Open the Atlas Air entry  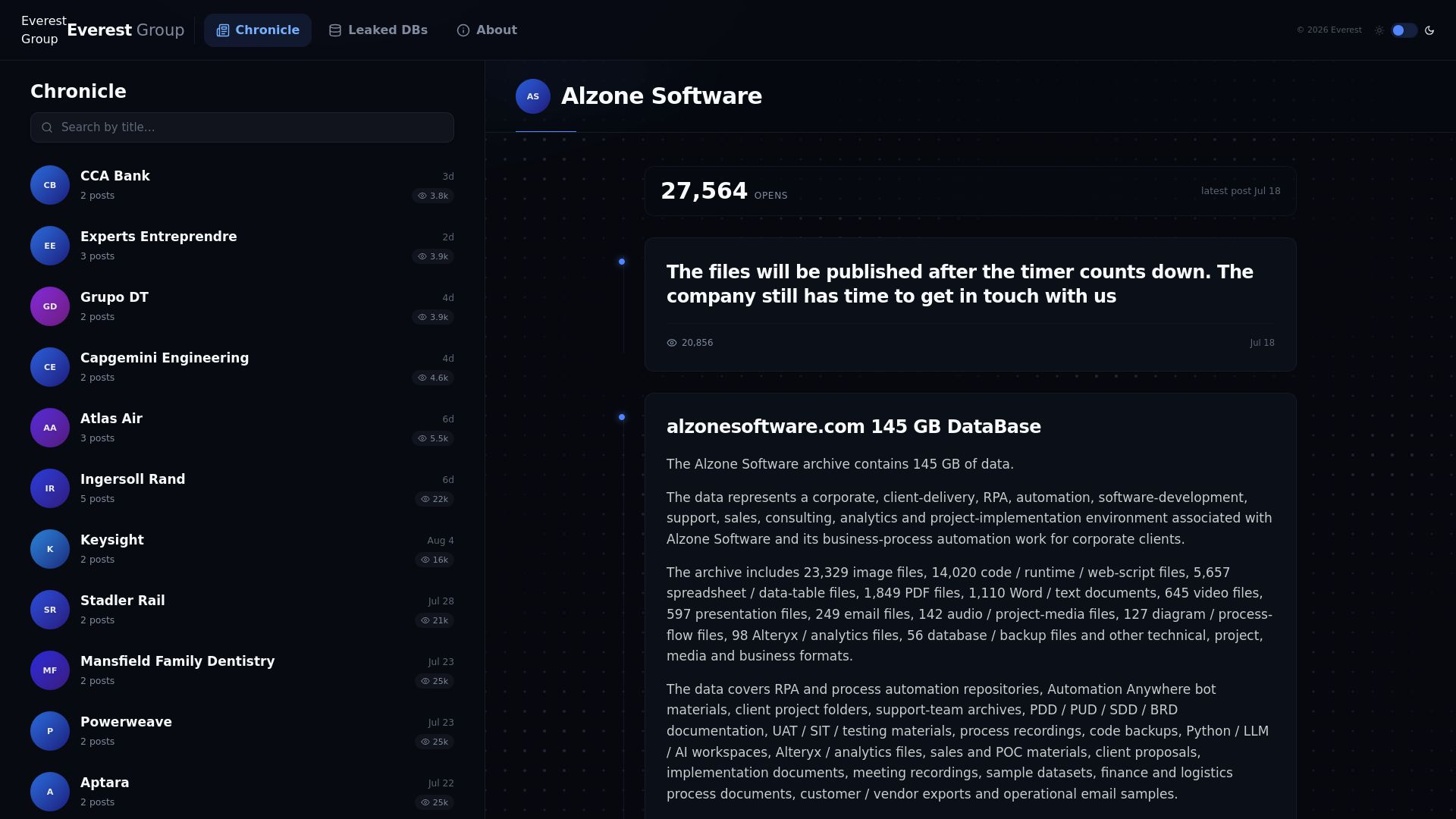click(x=242, y=428)
